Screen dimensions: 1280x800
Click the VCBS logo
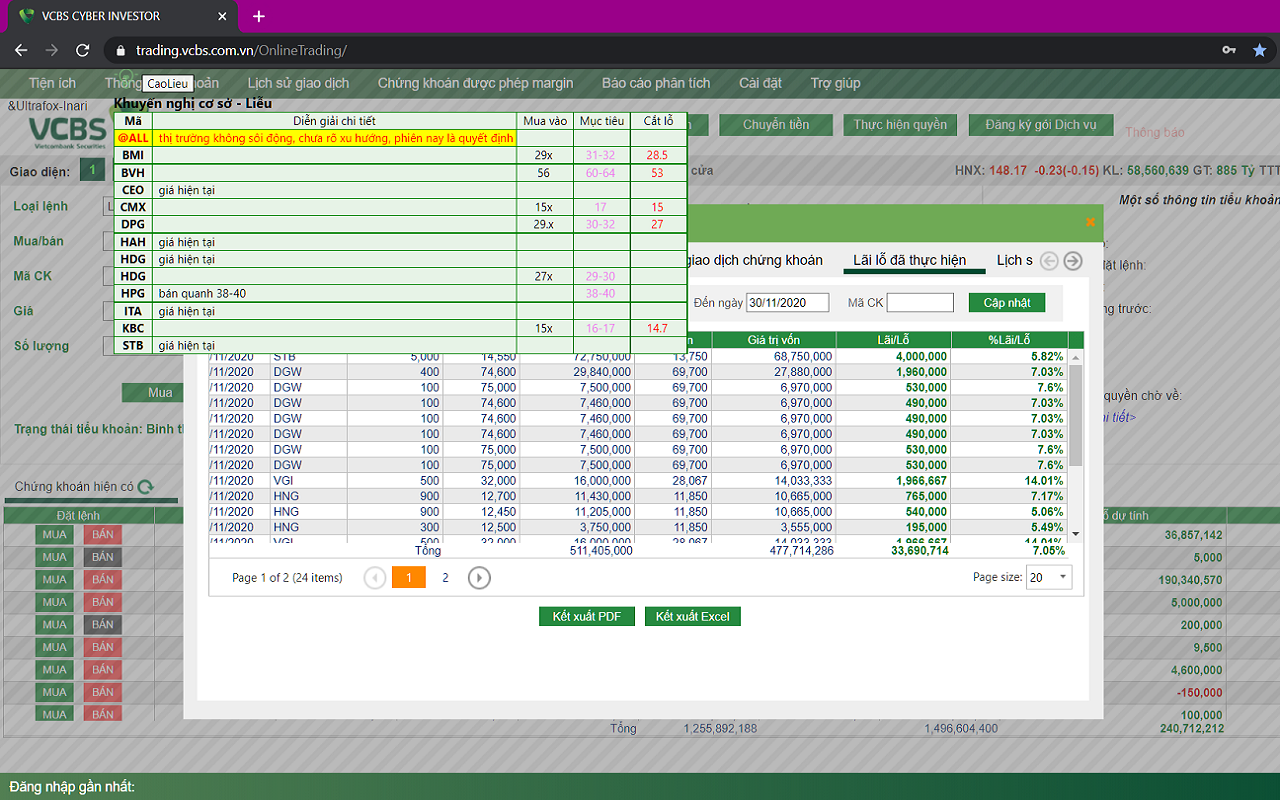point(68,133)
